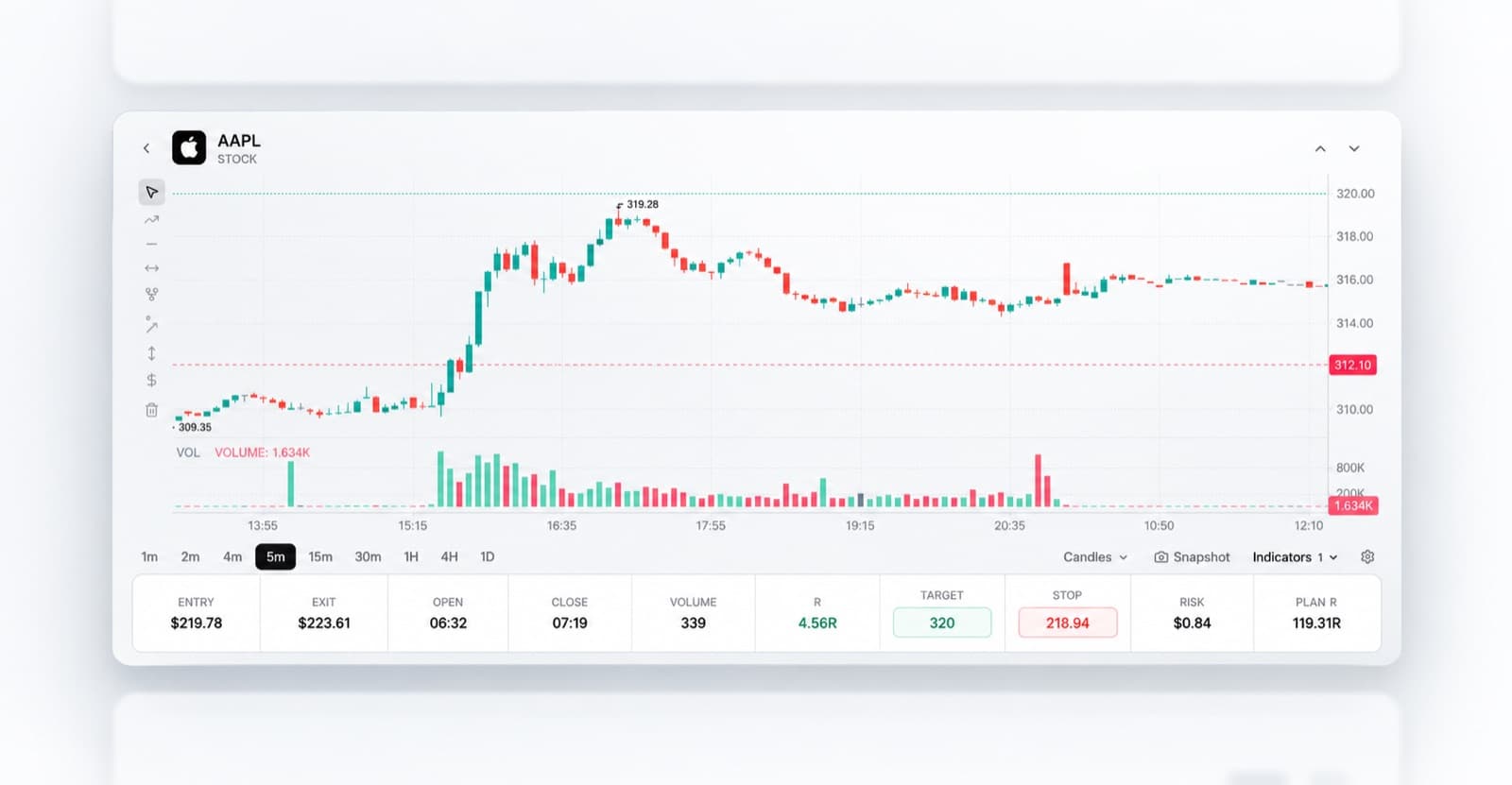The height and width of the screenshot is (785, 1512).
Task: Click the exit price $223.61
Action: (324, 623)
